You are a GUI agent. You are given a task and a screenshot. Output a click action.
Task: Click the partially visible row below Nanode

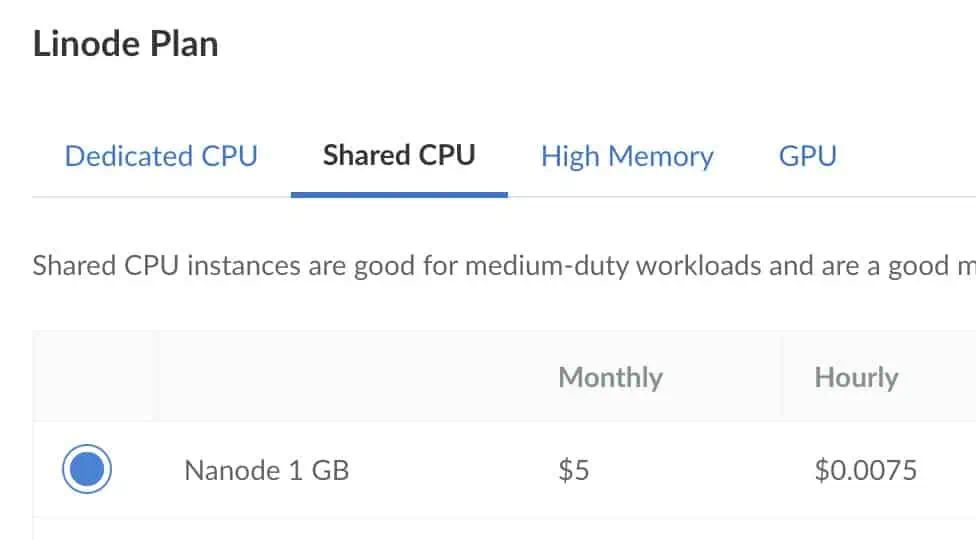pos(500,530)
